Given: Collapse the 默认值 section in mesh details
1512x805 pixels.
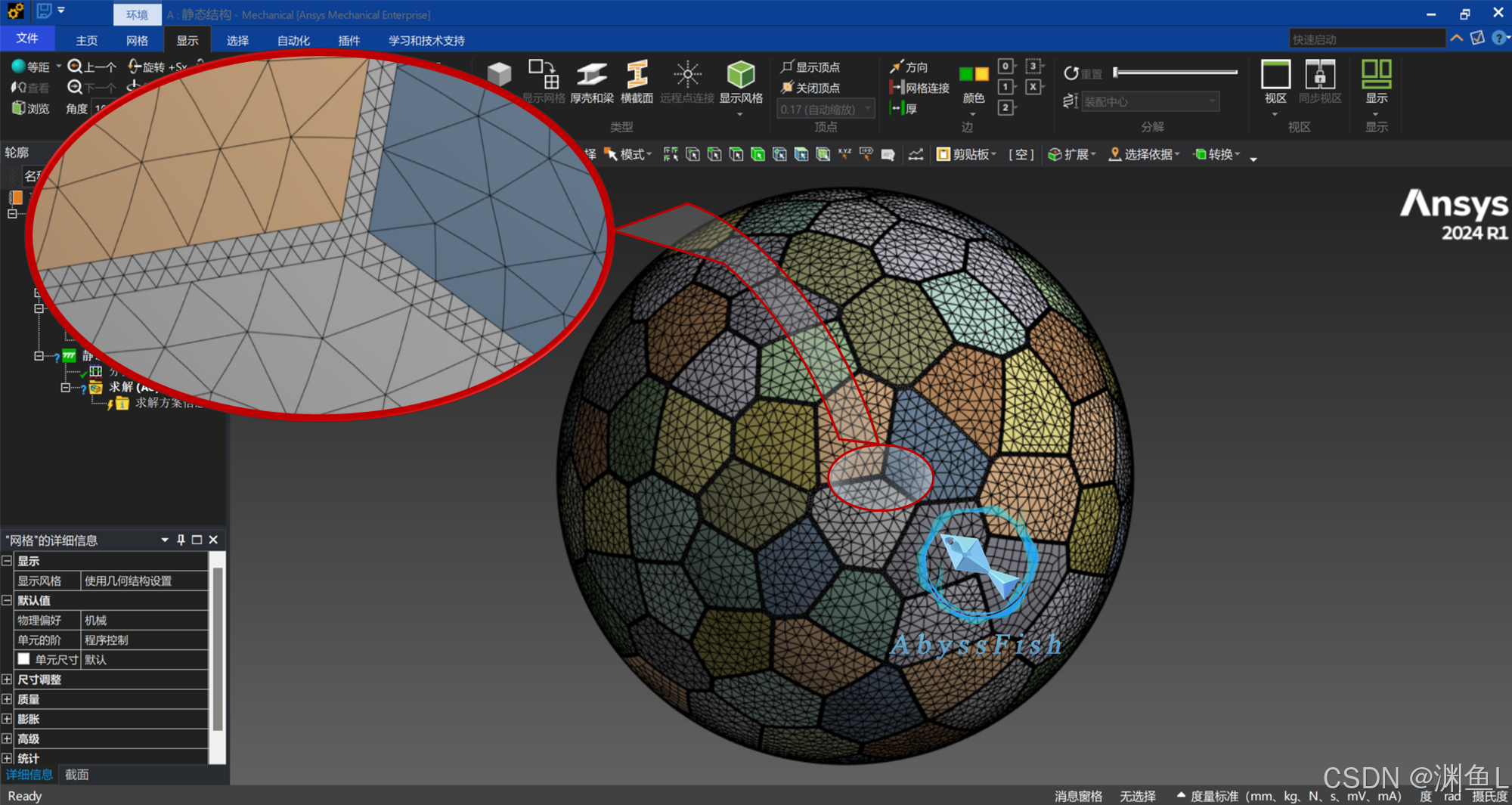Looking at the screenshot, I should [7, 600].
